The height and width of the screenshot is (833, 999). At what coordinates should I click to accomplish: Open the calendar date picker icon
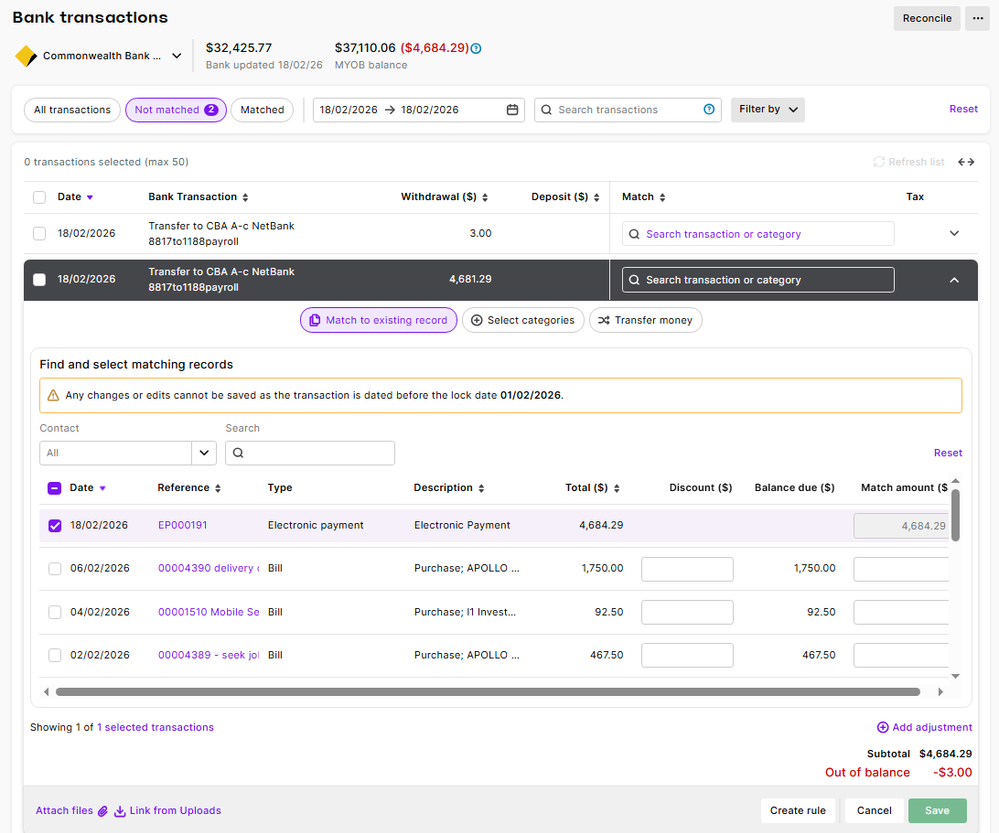512,110
